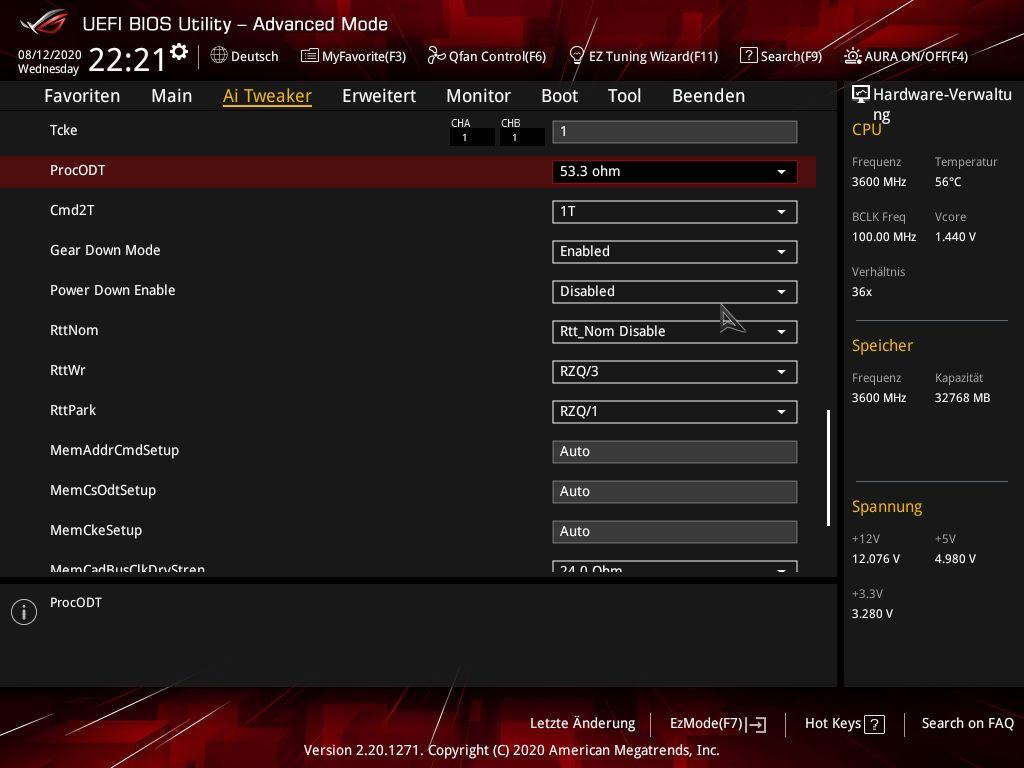
Task: Click the Kapazität 32768 MB value
Action: 963,398
